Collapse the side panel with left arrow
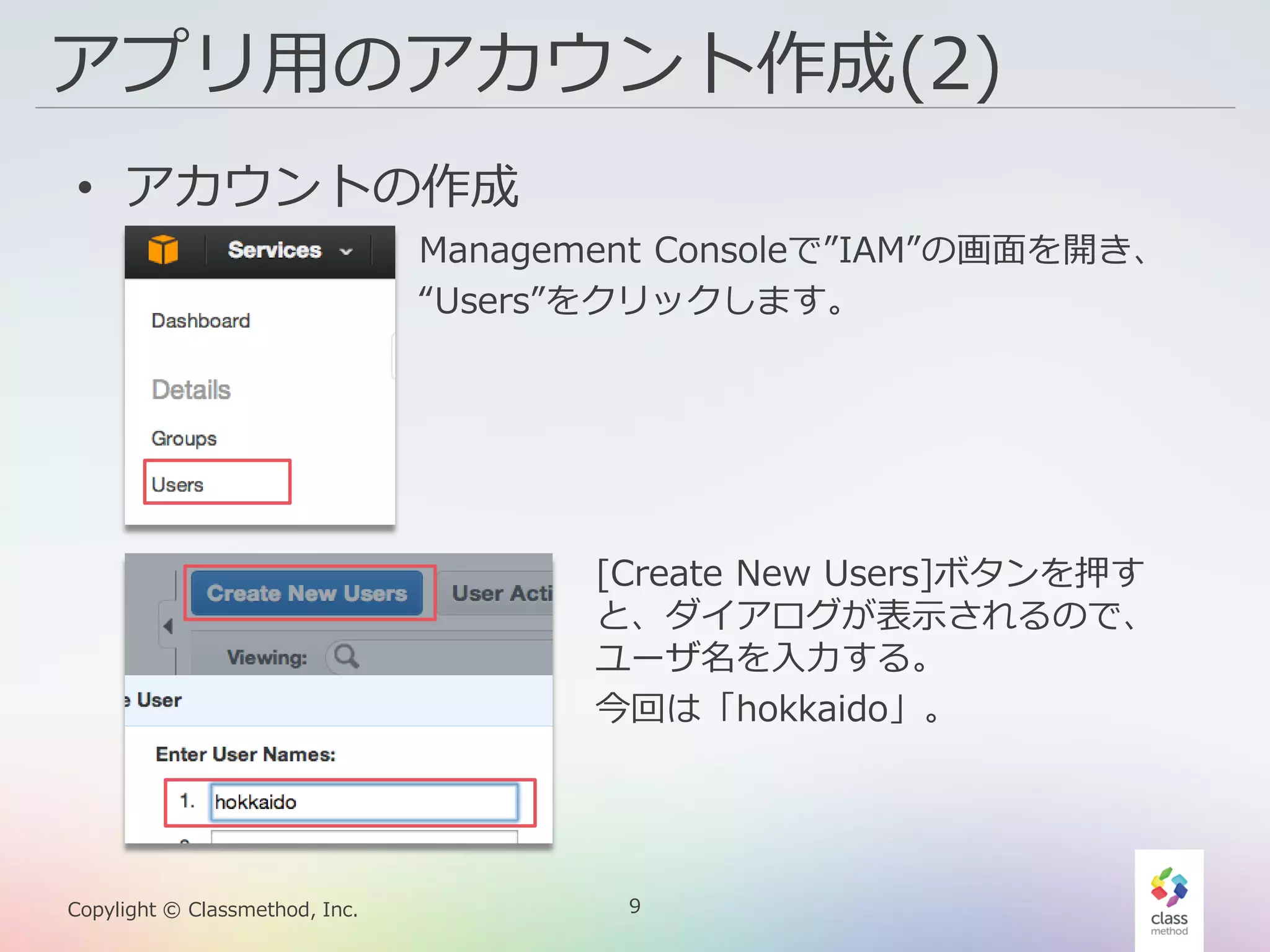Viewport: 1270px width, 952px height. [168, 626]
